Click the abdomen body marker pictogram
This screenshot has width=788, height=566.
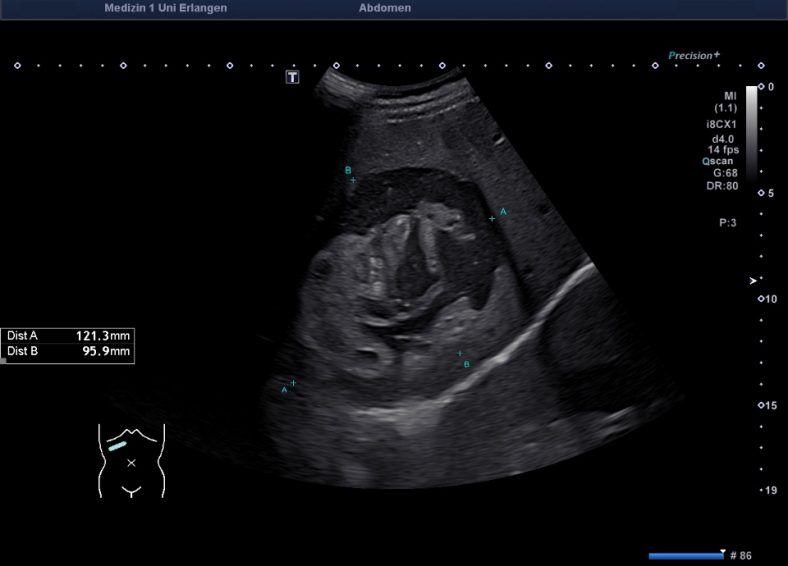coord(131,460)
